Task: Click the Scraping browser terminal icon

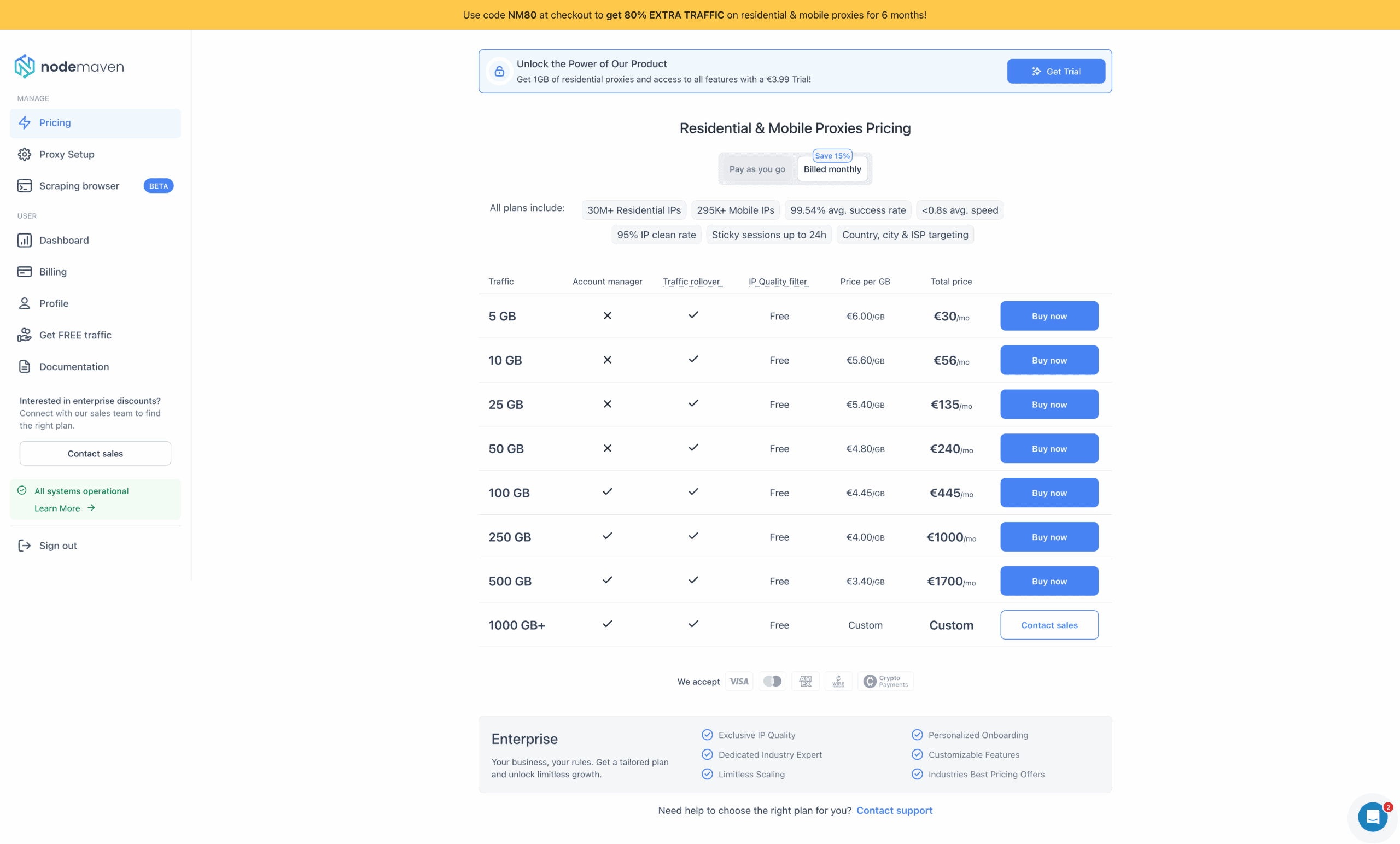Action: 25,186
